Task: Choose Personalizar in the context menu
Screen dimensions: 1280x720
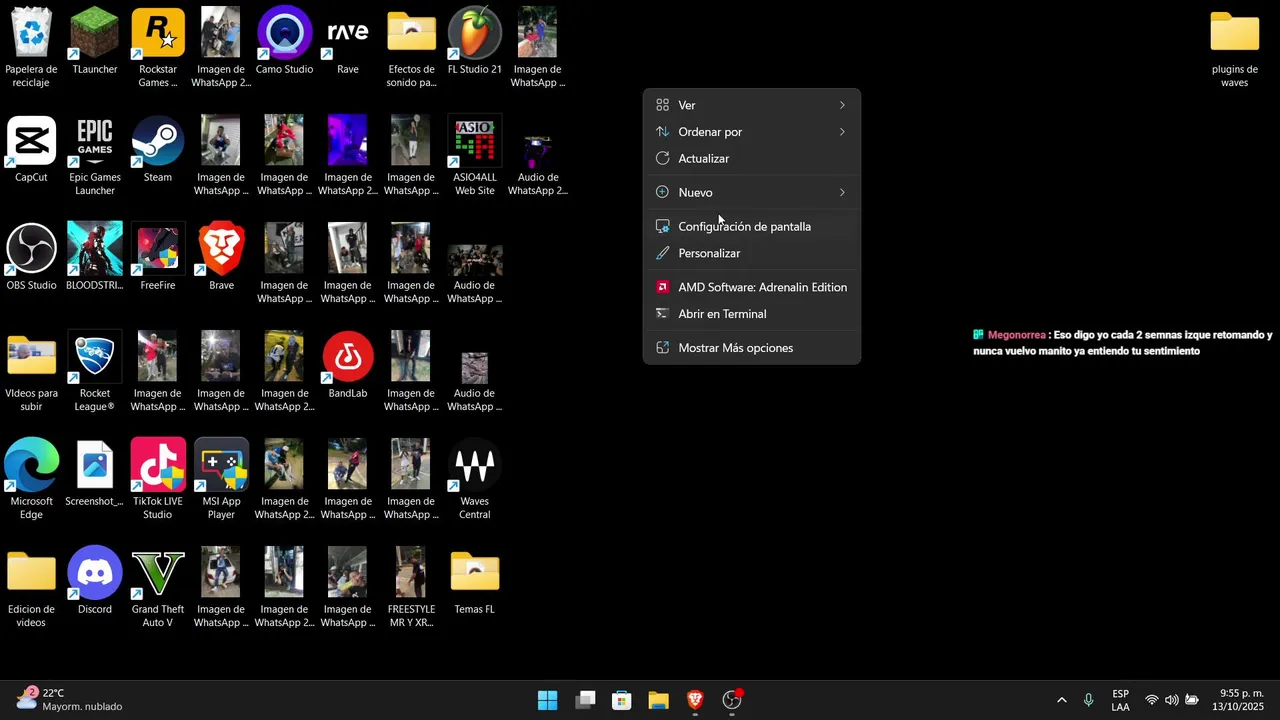Action: point(751,253)
